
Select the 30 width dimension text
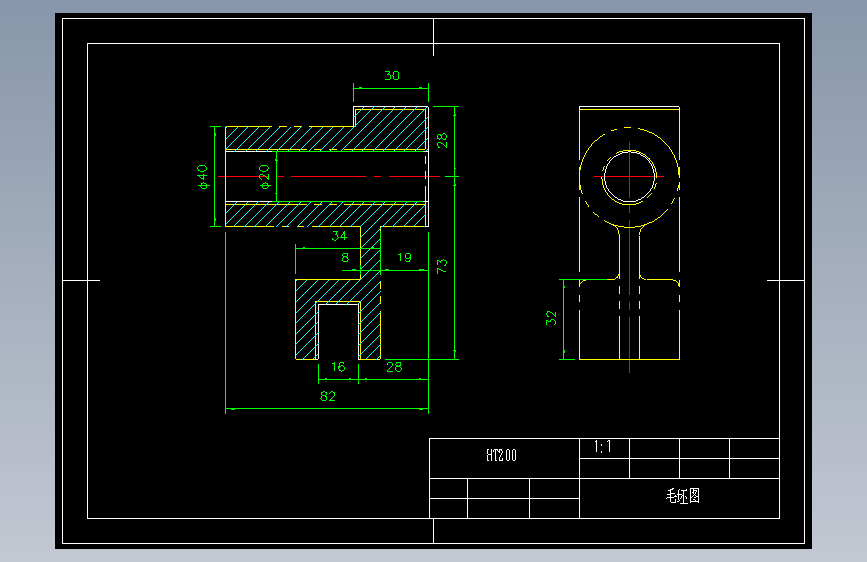(391, 75)
